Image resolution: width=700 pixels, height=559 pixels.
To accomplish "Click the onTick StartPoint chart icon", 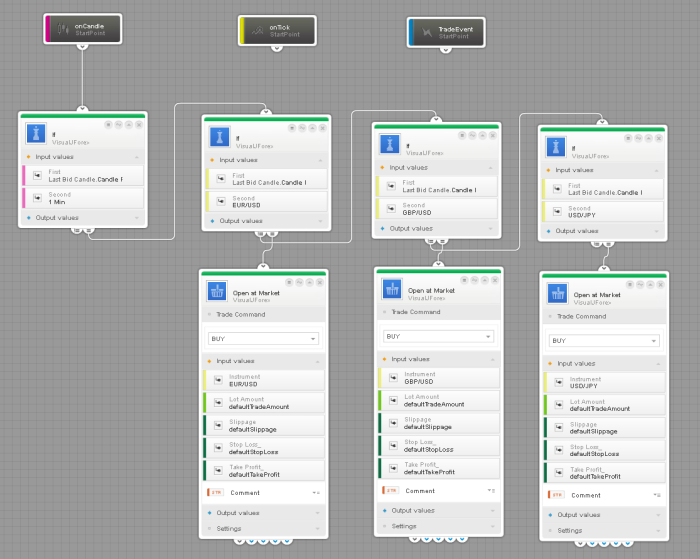I will coord(257,31).
